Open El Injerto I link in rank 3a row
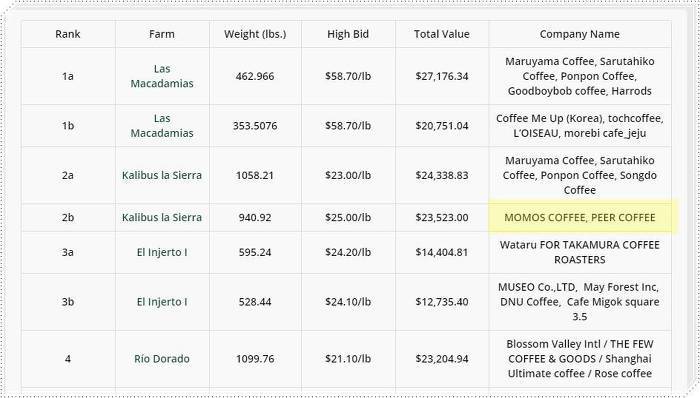700x398 pixels. point(162,252)
